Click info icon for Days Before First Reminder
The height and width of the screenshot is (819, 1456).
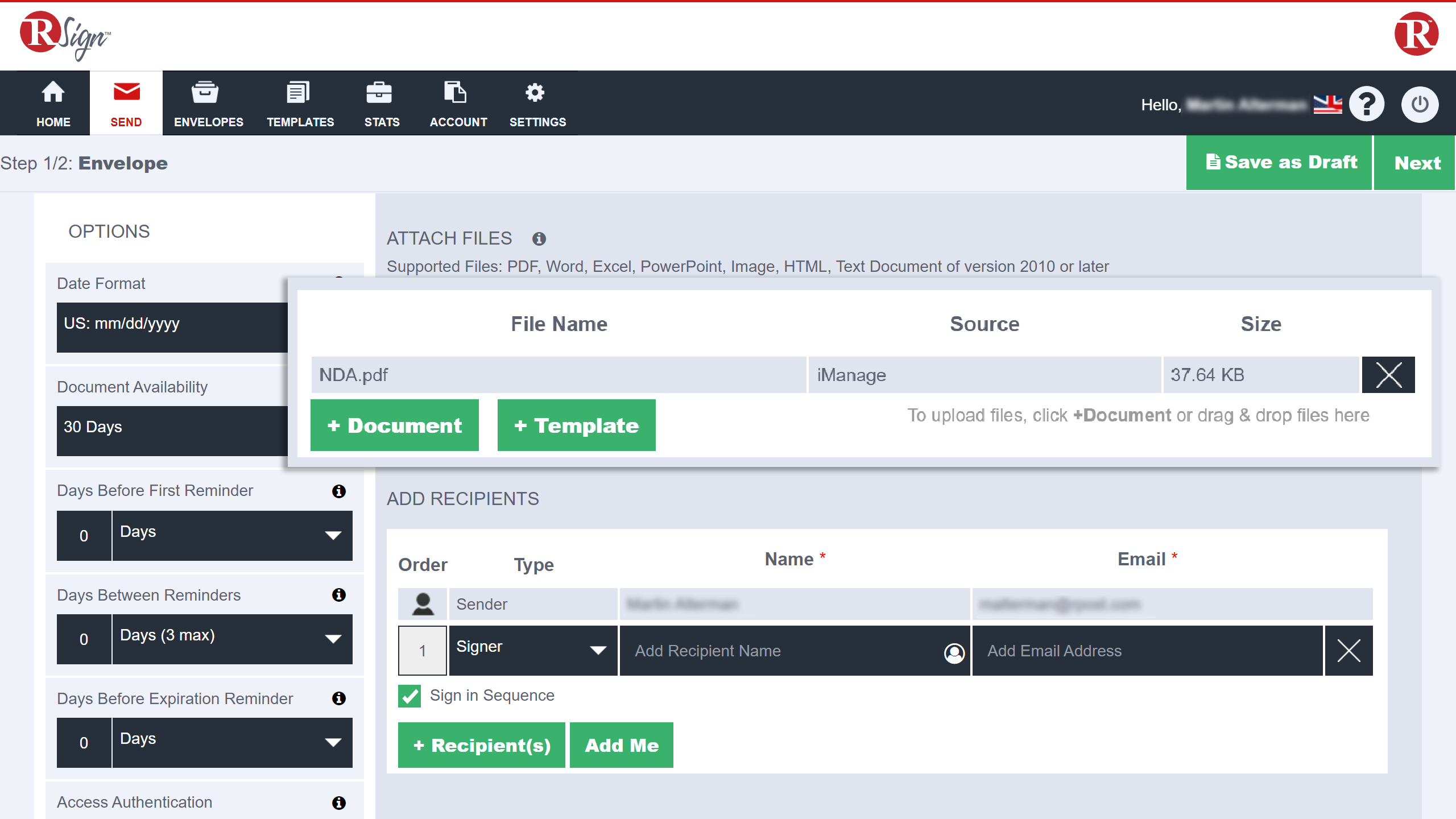tap(339, 491)
